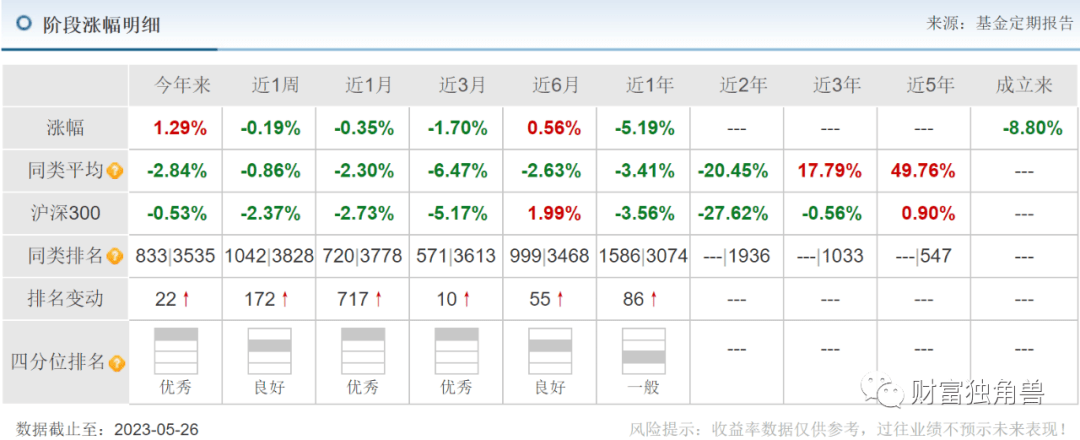Viewport: 1080px width, 440px height.
Task: Click the 沪深300 row label
Action: tap(66, 213)
